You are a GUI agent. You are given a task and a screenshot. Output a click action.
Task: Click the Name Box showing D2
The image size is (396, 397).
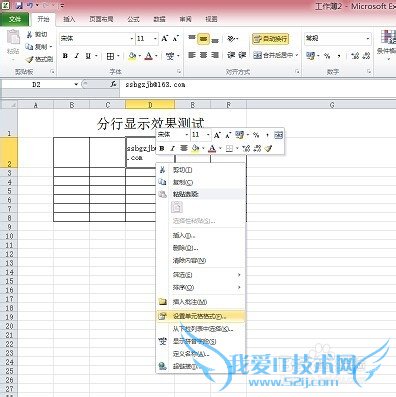[x=37, y=84]
